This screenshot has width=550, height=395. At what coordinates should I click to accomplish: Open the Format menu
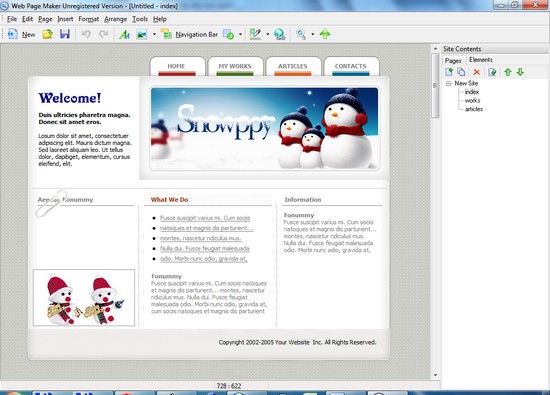pyautogui.click(x=88, y=19)
